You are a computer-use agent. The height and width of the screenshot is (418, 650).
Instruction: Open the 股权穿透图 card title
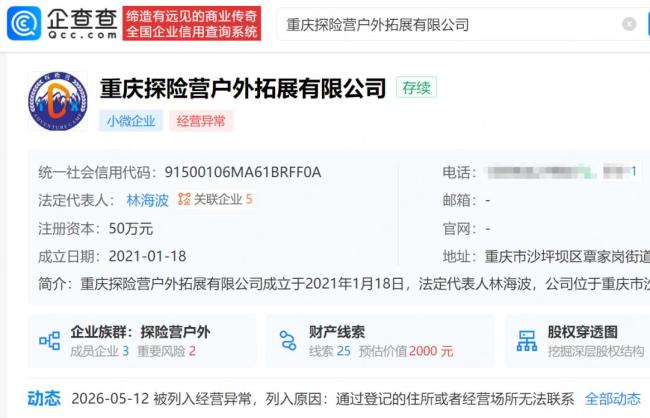[582, 332]
